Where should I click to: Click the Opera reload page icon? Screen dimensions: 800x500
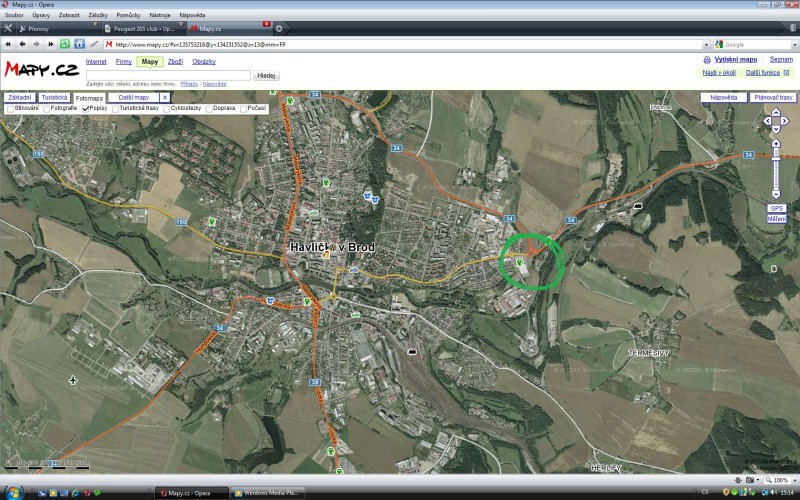tap(65, 44)
